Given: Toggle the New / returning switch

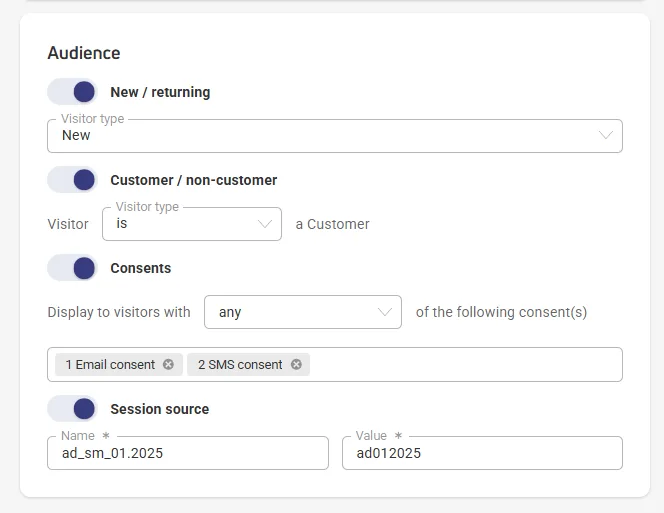Looking at the screenshot, I should tap(72, 92).
